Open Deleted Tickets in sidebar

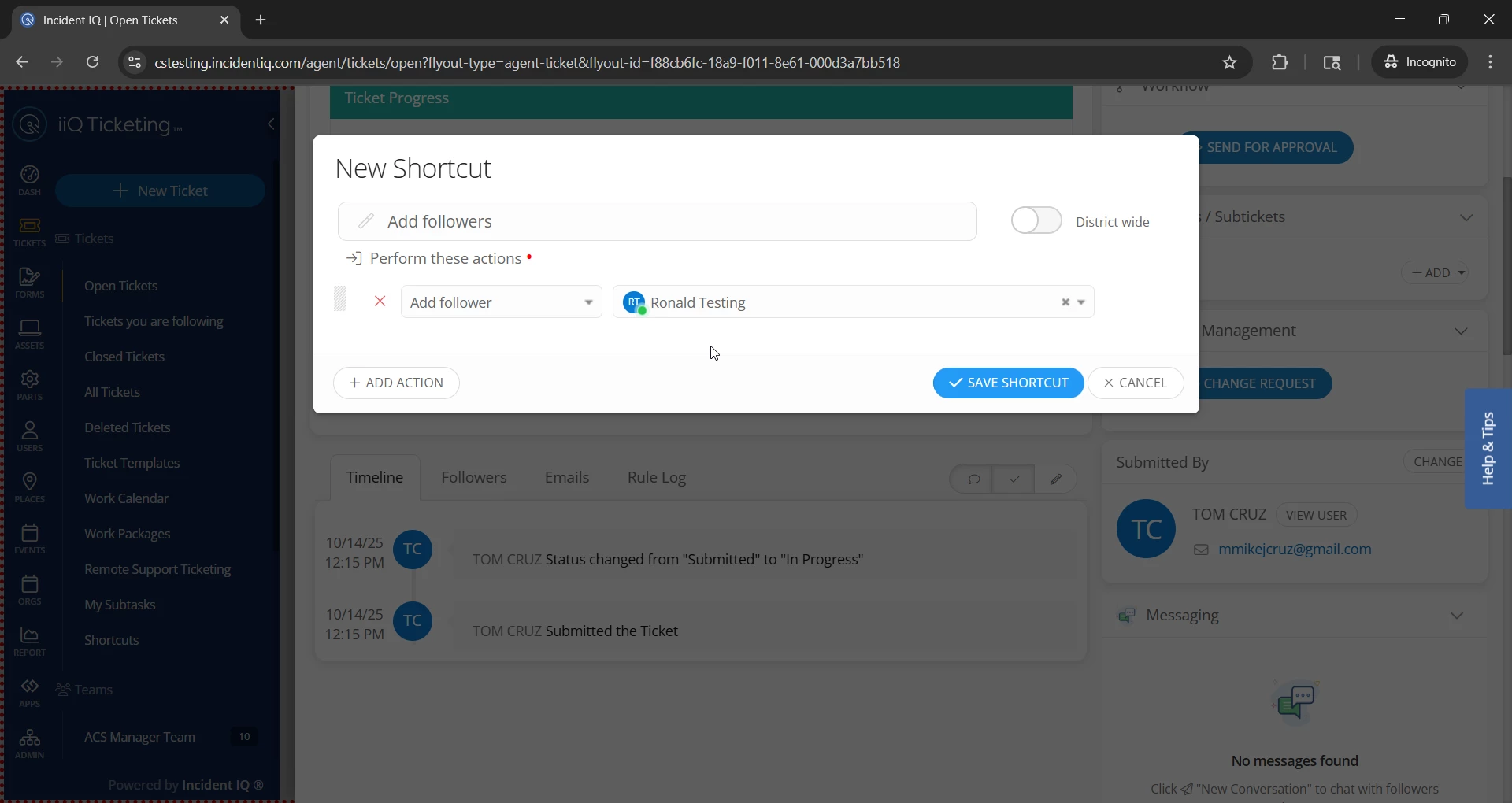128,427
